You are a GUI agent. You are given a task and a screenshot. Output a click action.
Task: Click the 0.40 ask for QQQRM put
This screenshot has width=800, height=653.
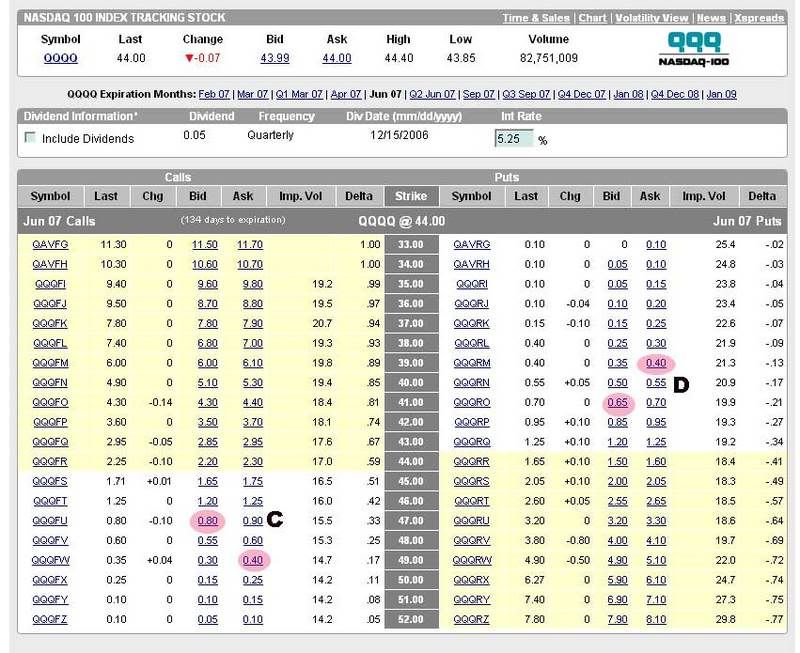tap(656, 363)
